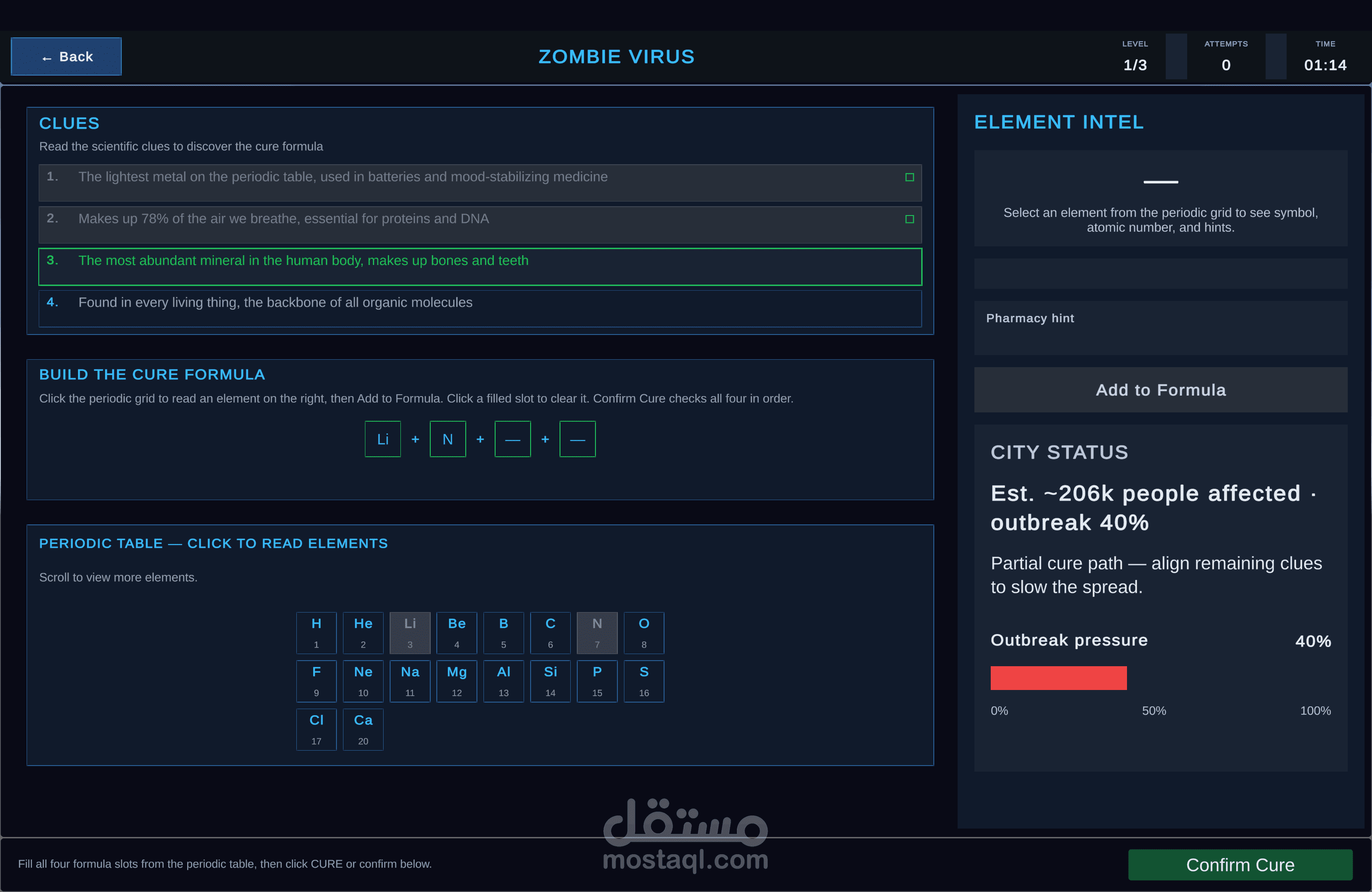Screen dimensions: 1372x892
Task: Select the Sodium (Na) element tile
Action: pos(410,681)
